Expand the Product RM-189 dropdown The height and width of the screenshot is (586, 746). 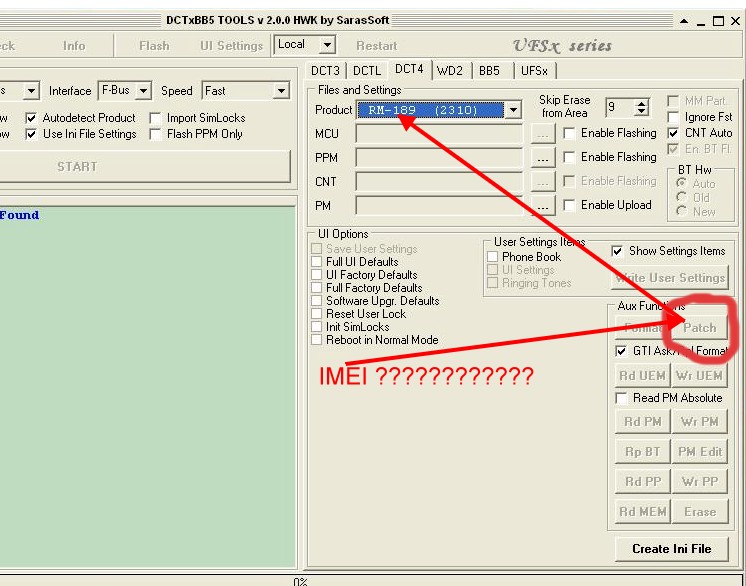(513, 110)
